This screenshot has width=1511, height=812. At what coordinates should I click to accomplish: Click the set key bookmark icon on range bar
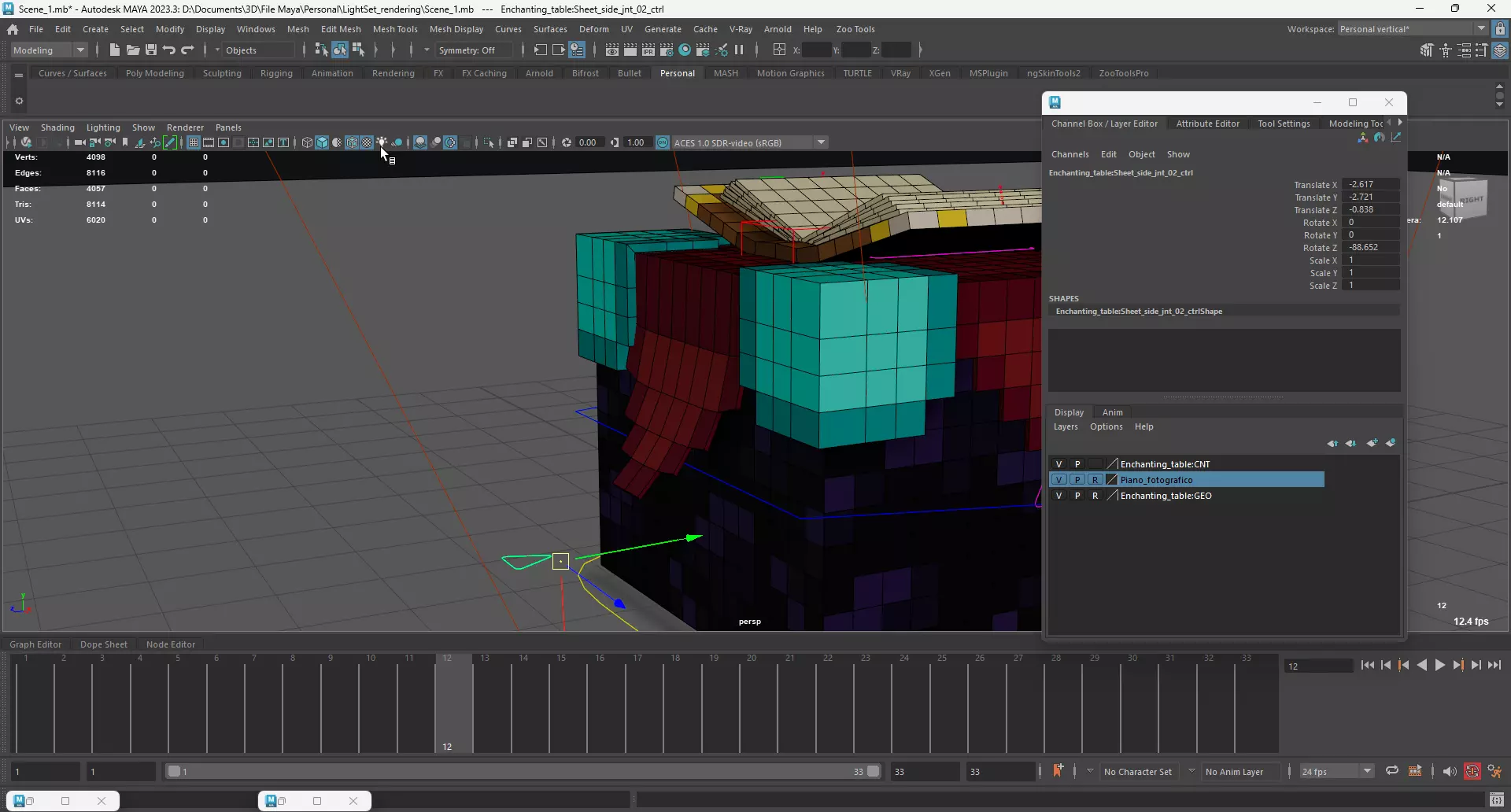(1058, 771)
